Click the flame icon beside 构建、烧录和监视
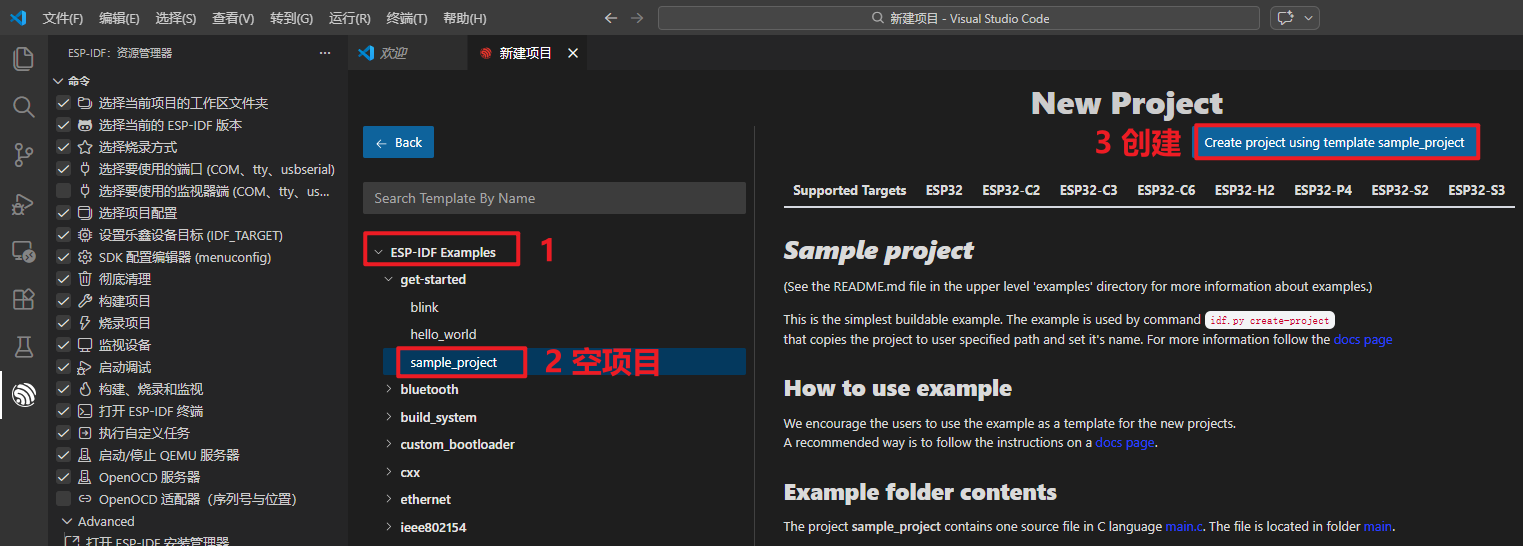This screenshot has width=1523, height=546. point(85,389)
